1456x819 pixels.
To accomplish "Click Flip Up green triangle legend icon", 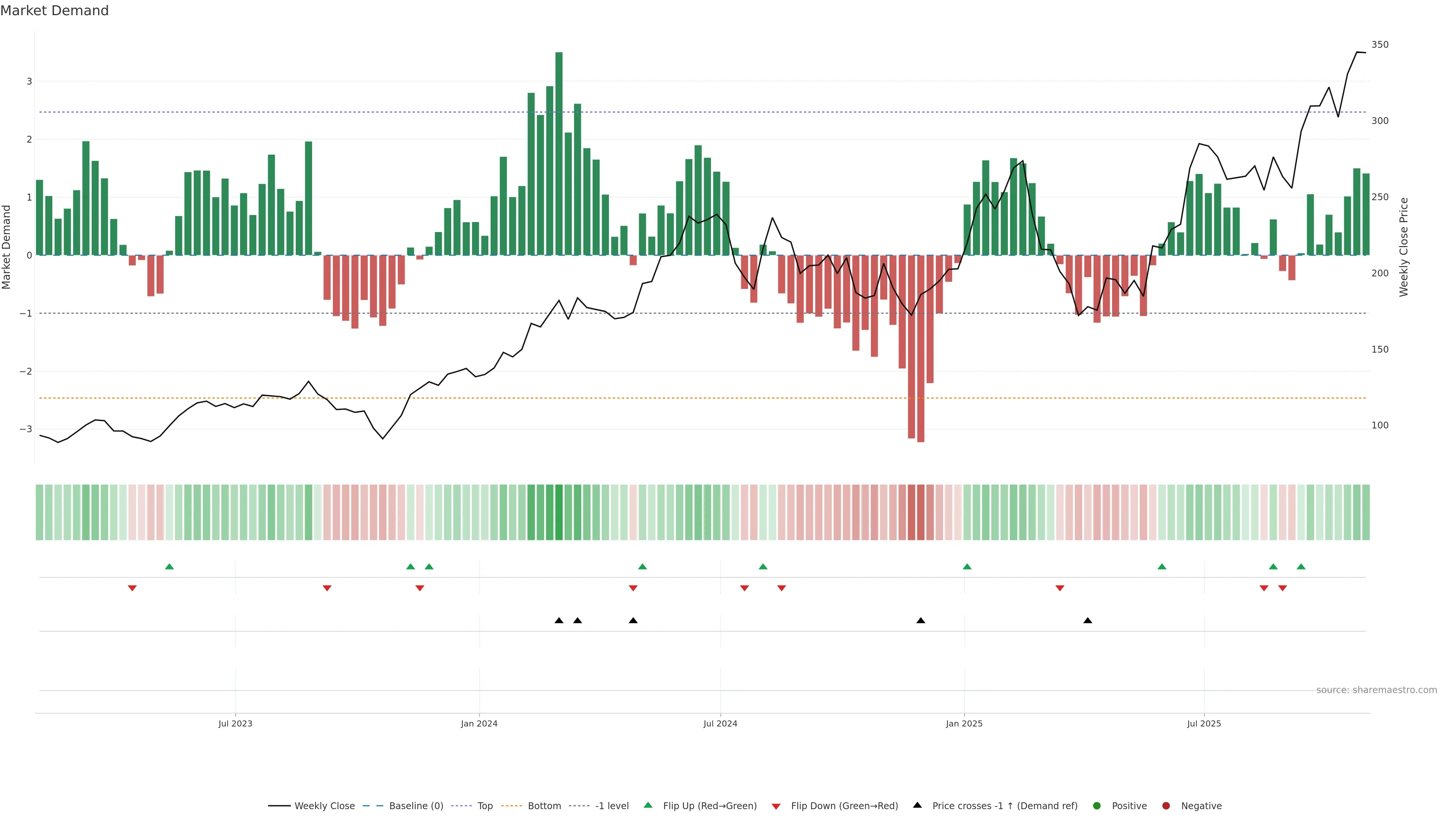I will [648, 805].
